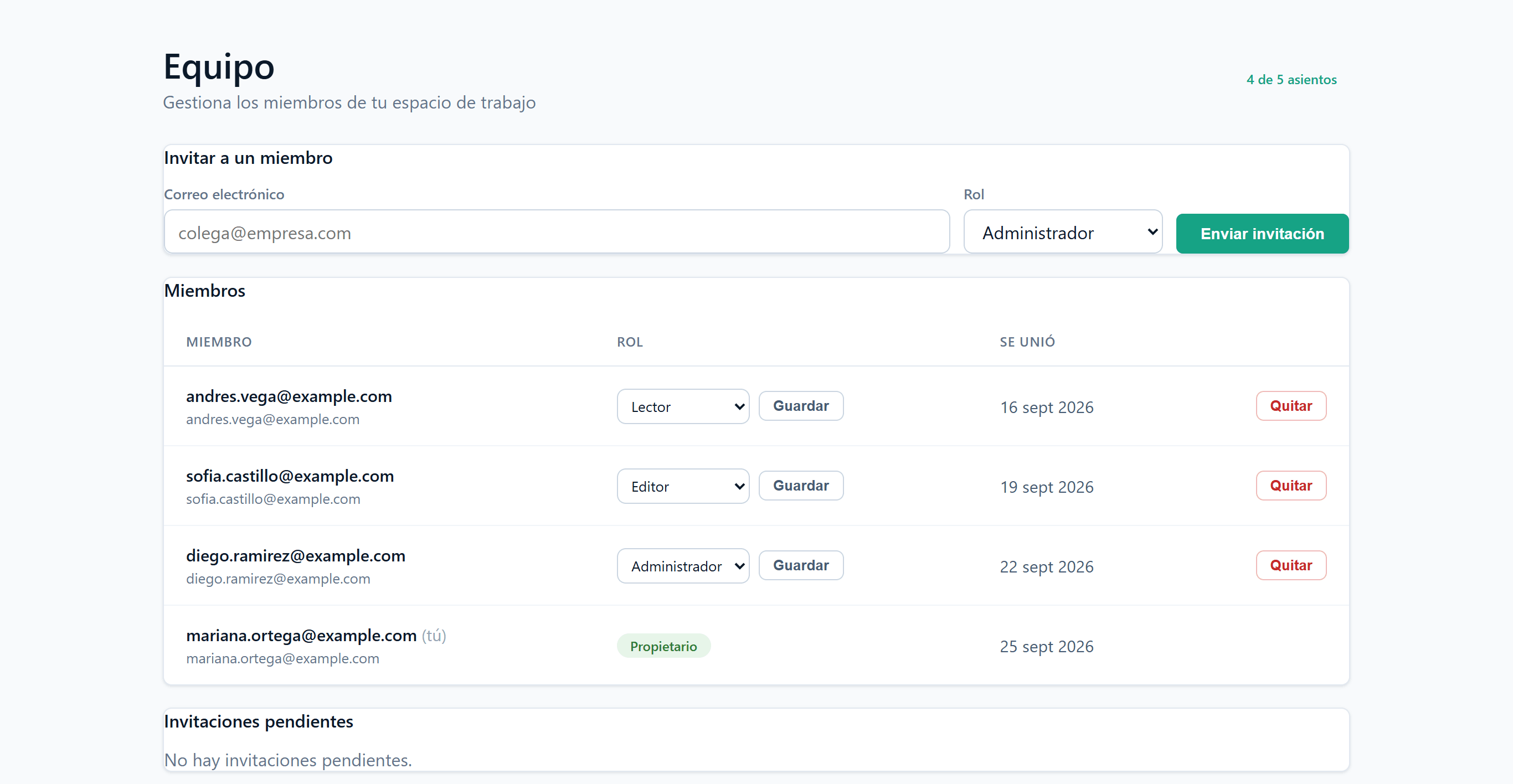Viewport: 1513px width, 784px height.
Task: Click the MIEMBRO column header
Action: 219,342
